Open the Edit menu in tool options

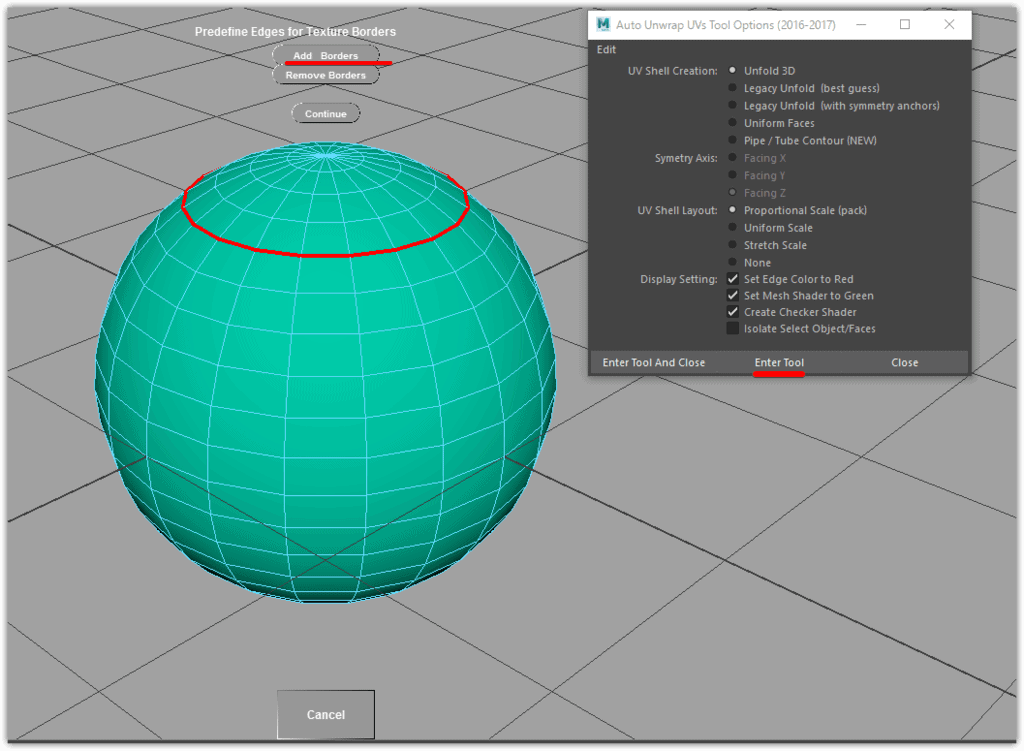pyautogui.click(x=606, y=50)
